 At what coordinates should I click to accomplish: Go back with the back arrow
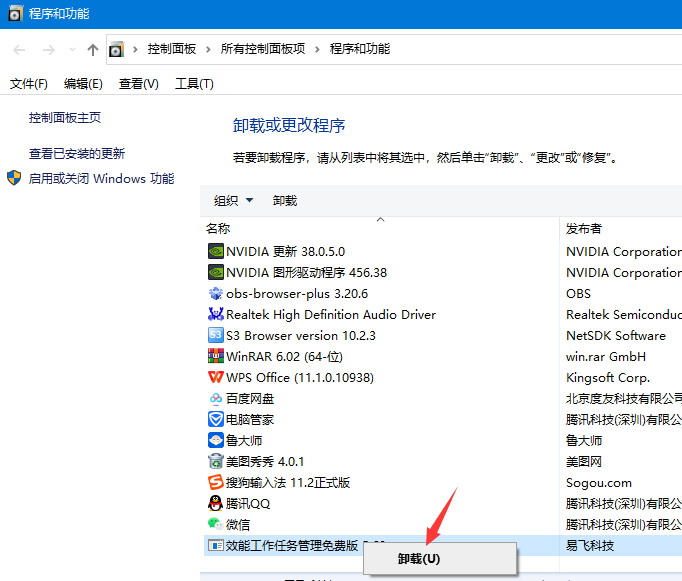click(19, 50)
